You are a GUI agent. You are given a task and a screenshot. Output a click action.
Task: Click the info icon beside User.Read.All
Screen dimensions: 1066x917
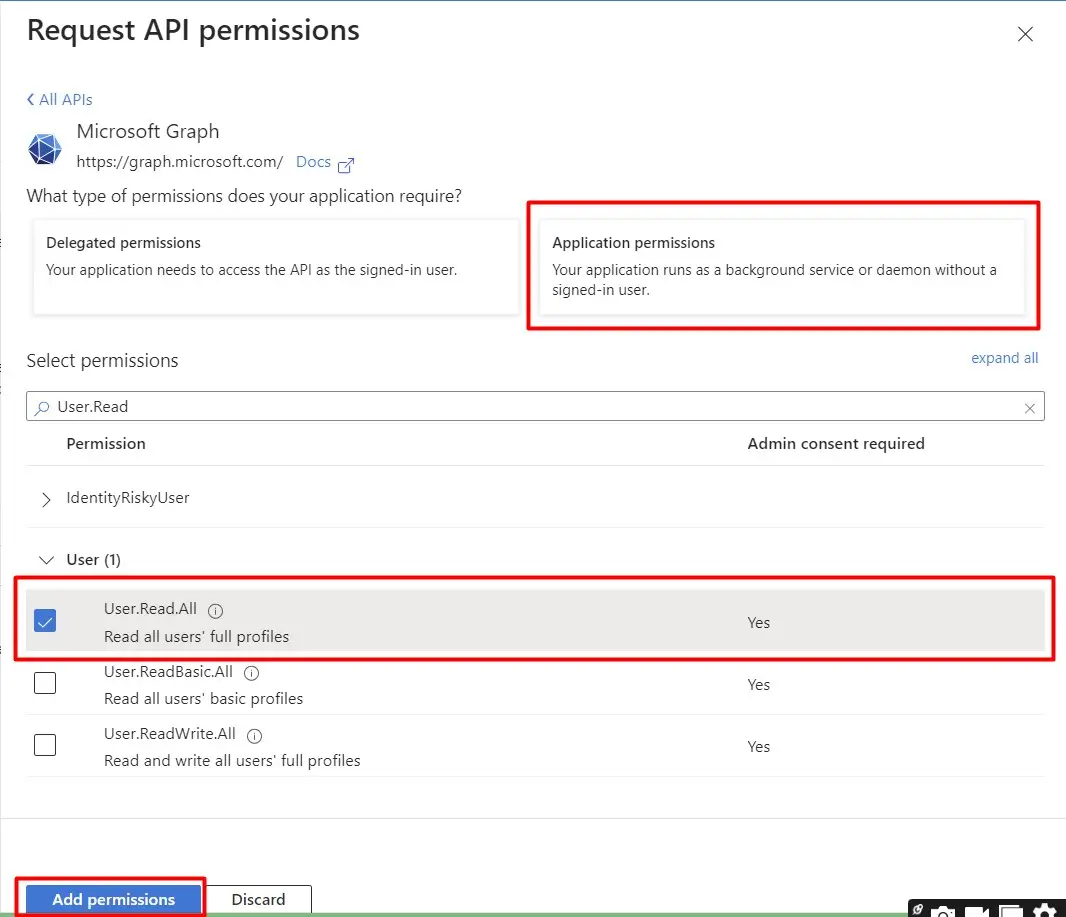(215, 610)
